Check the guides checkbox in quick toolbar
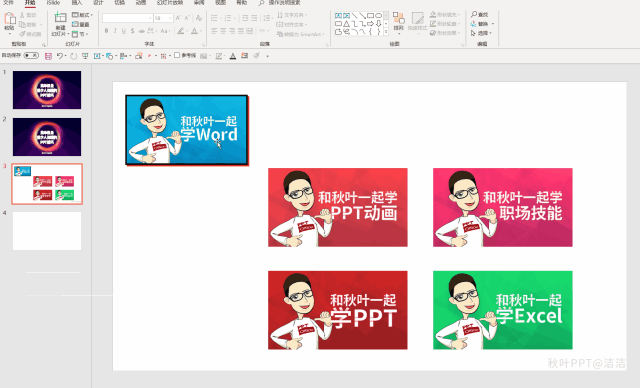The image size is (640, 388). tap(177, 55)
